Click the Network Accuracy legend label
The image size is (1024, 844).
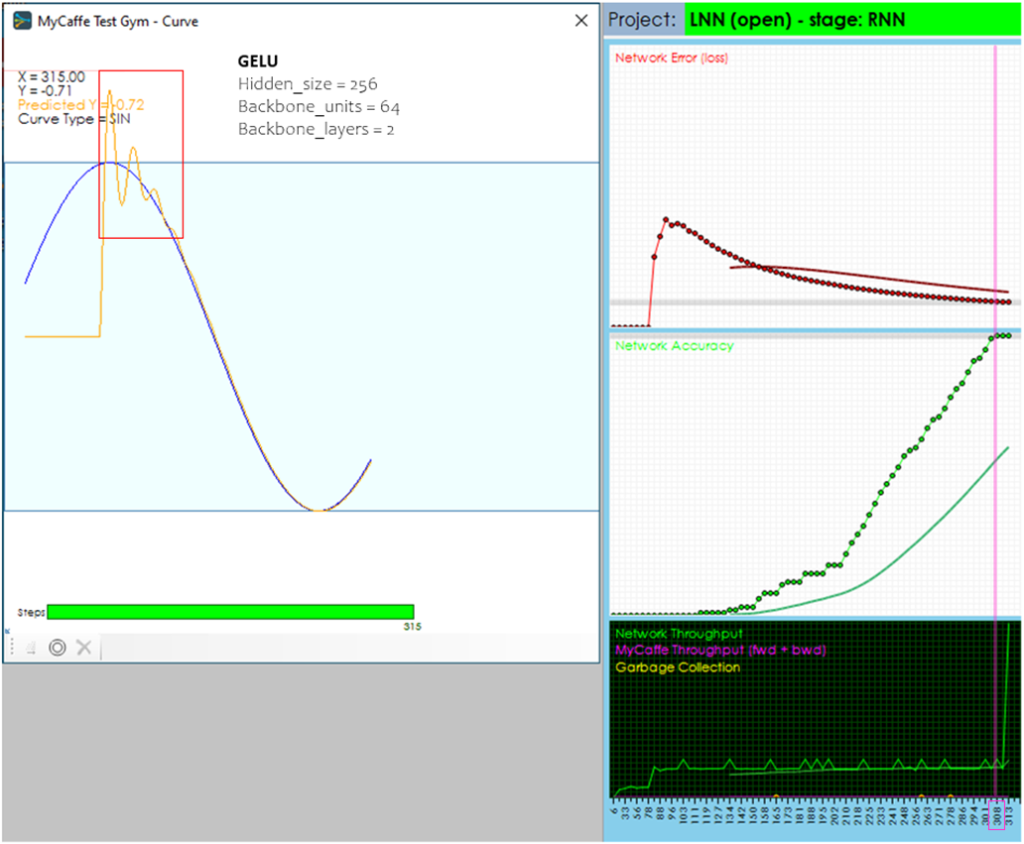tap(673, 346)
